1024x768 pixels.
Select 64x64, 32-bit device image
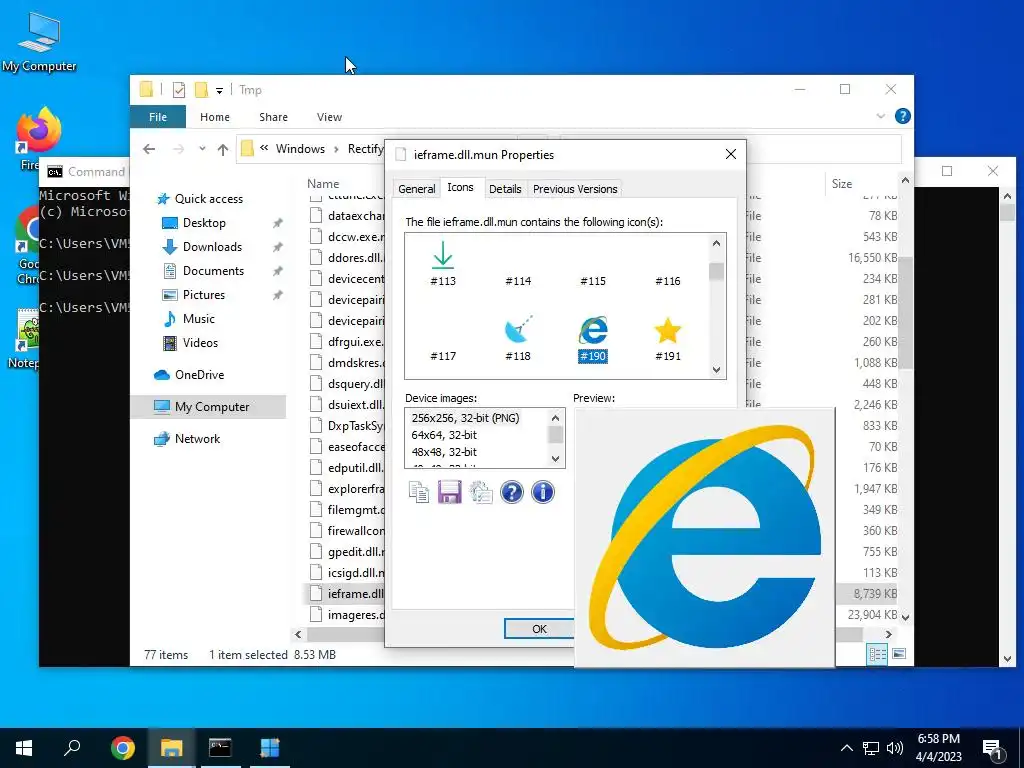point(444,435)
